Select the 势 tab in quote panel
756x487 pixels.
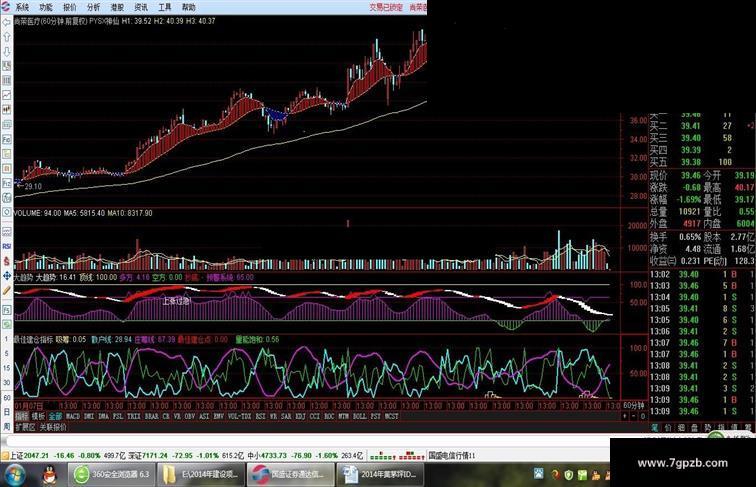click(708, 428)
